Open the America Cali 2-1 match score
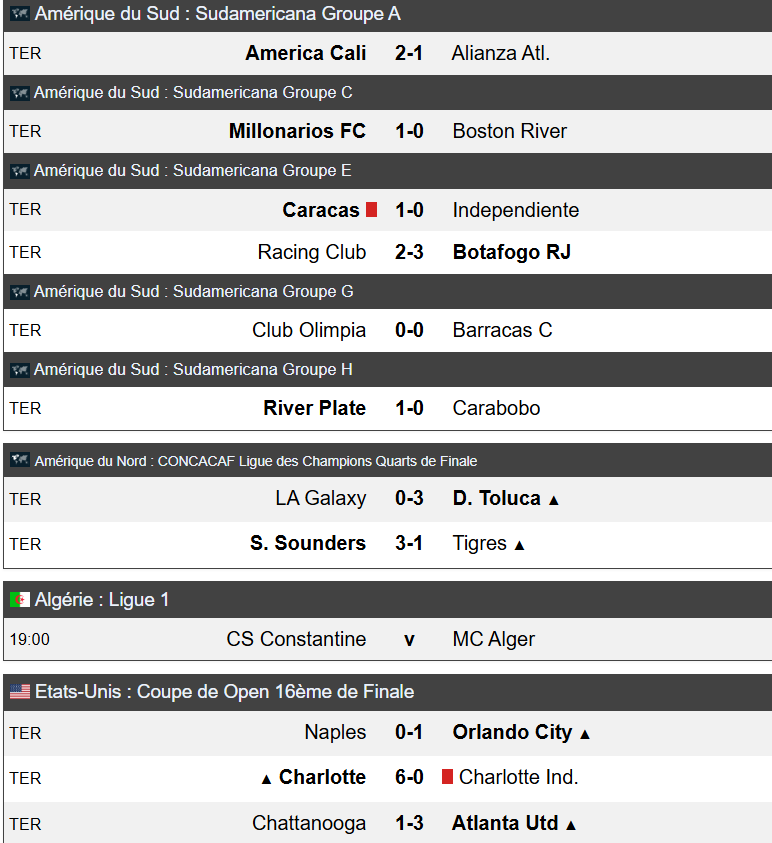 (x=409, y=53)
